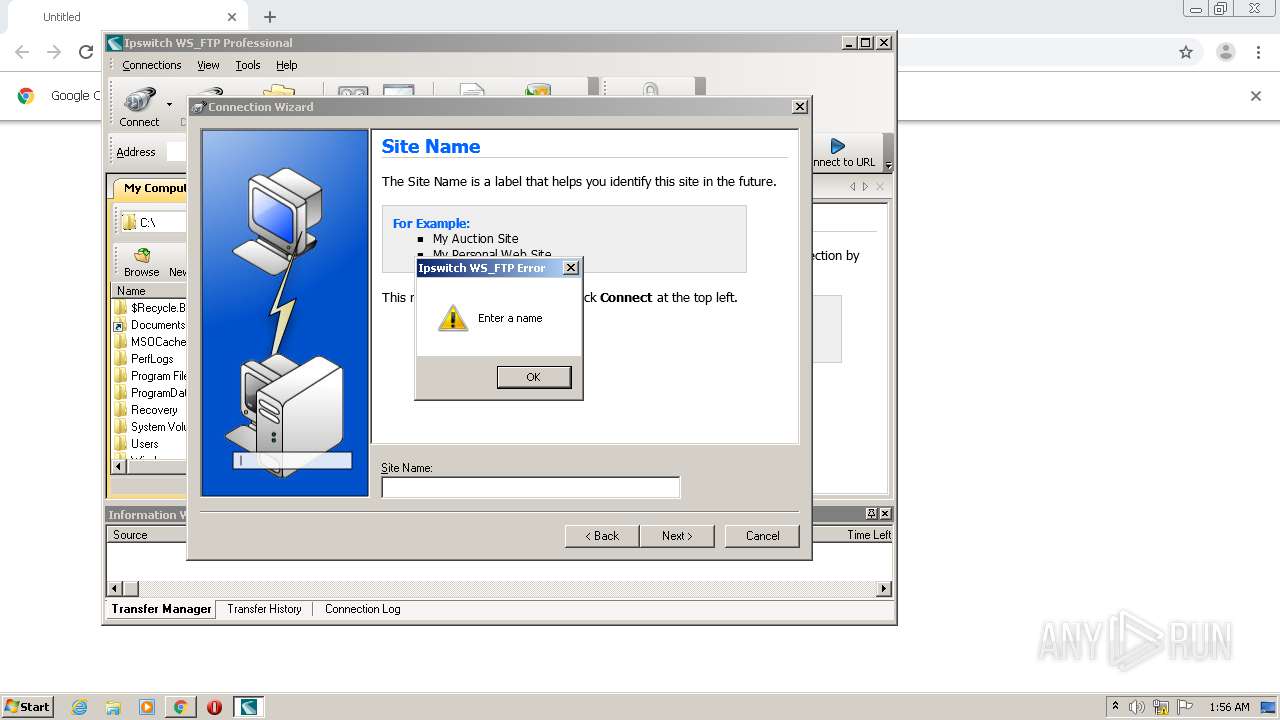
Task: Click transfer list scroll left arrow
Action: 115,589
